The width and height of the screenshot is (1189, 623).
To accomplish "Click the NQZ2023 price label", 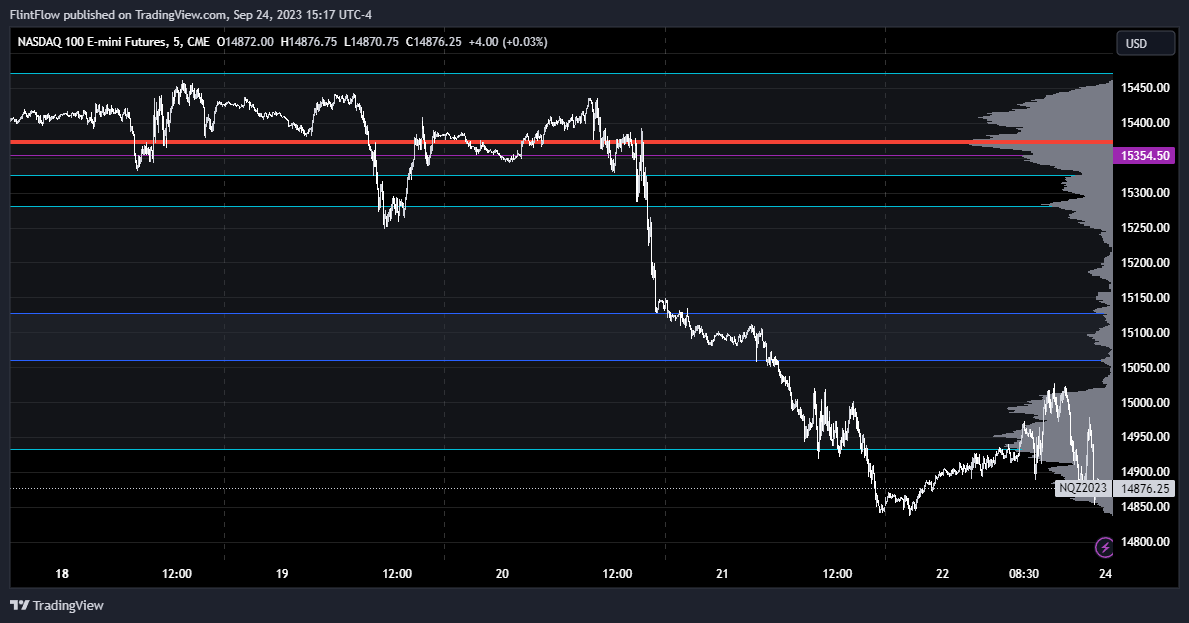I will pos(1083,488).
